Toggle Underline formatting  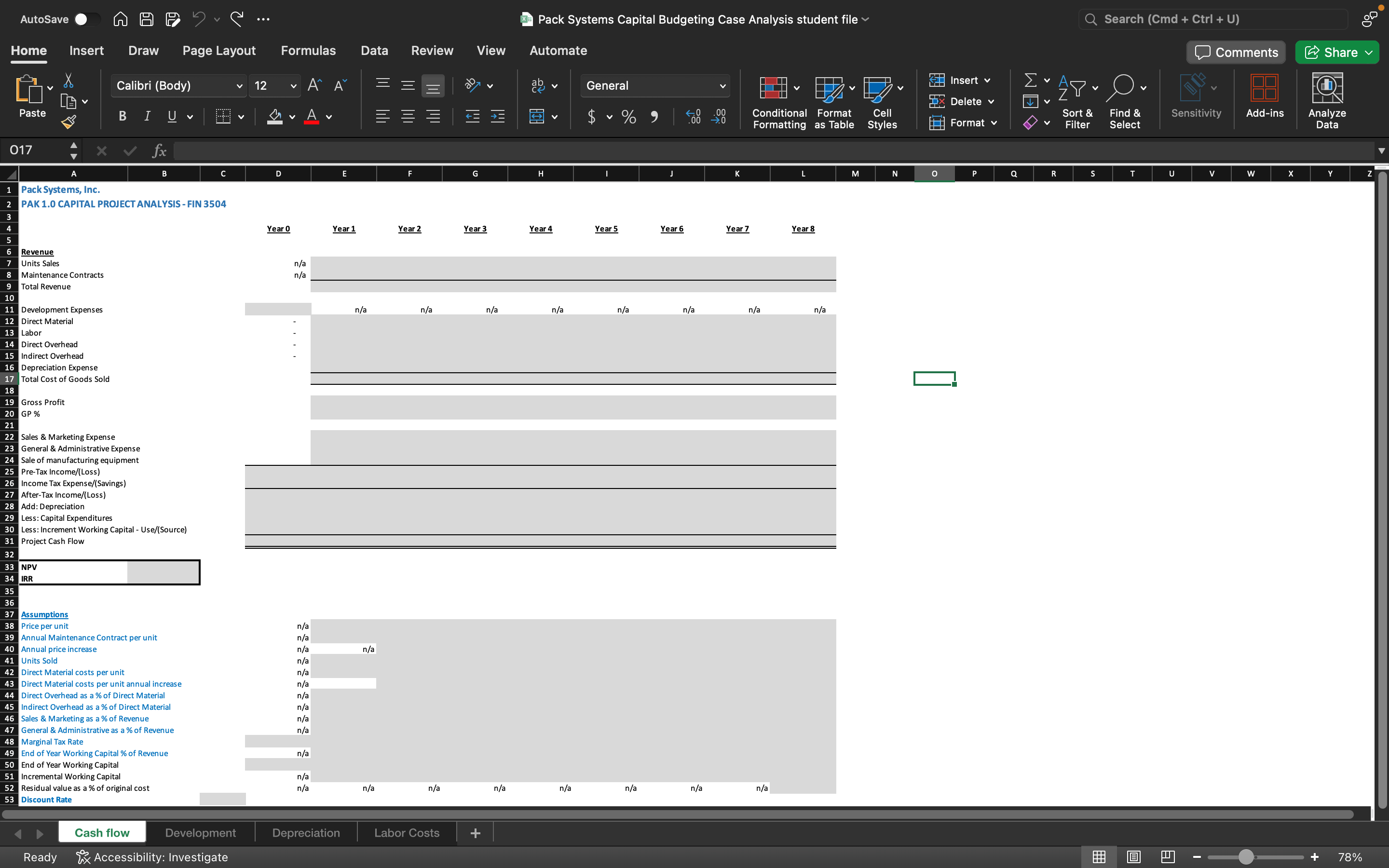point(172,117)
